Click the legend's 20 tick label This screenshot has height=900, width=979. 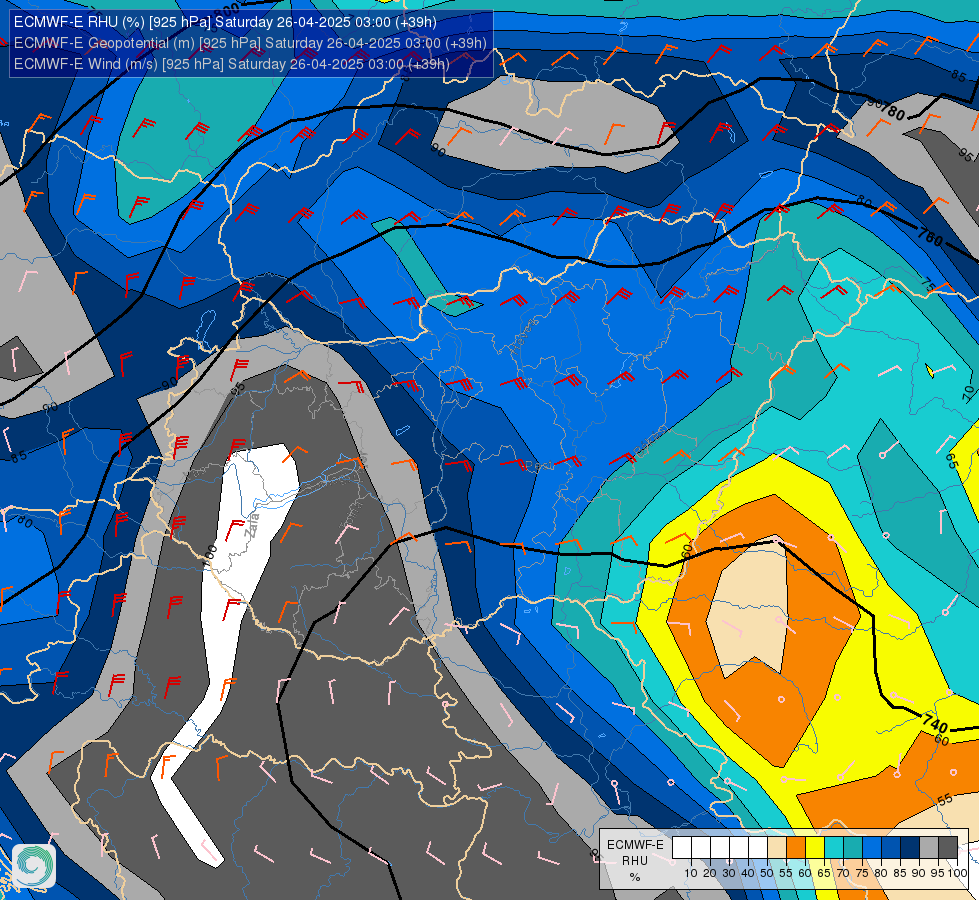pyautogui.click(x=710, y=873)
